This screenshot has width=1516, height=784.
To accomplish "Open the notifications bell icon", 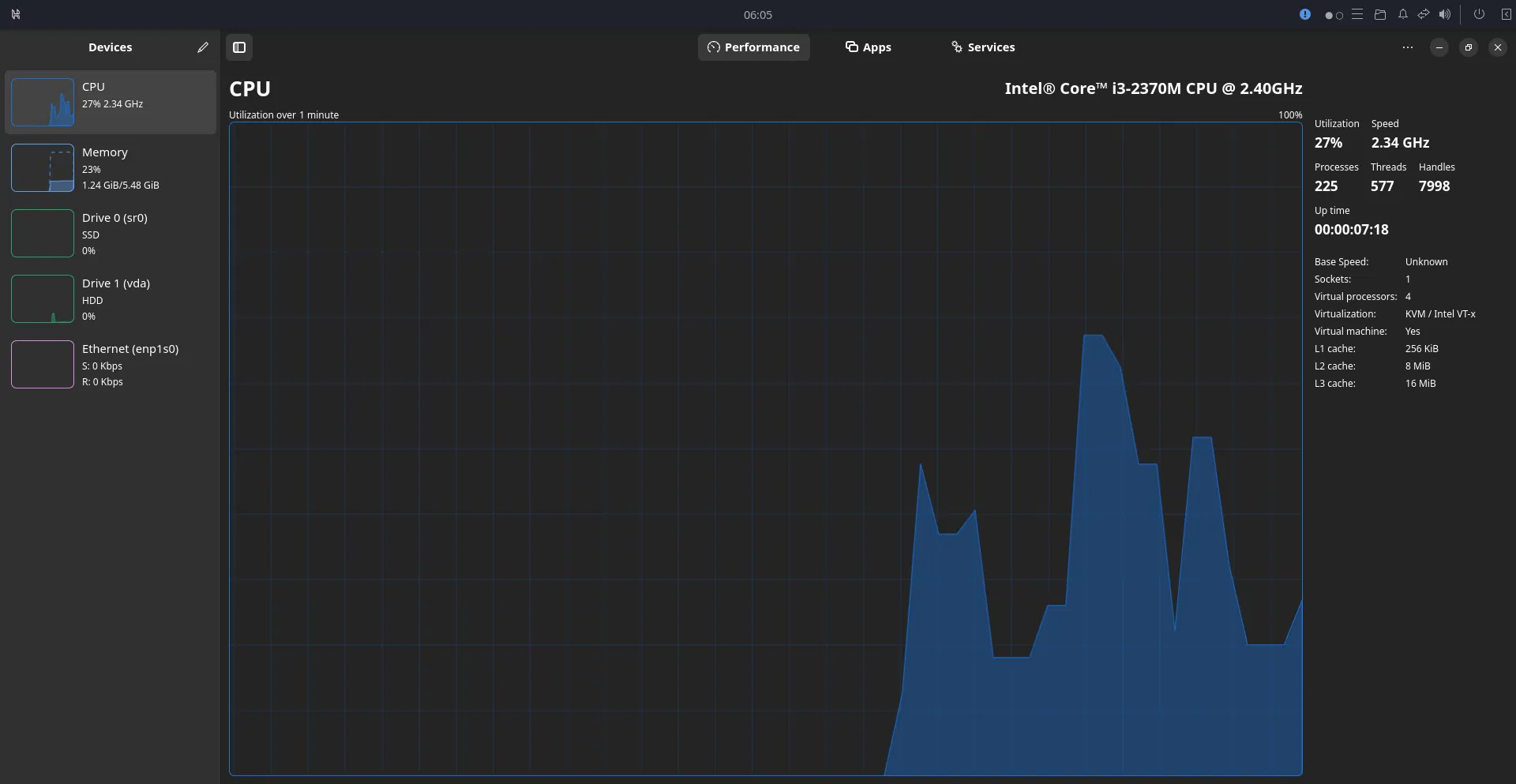I will tap(1402, 14).
